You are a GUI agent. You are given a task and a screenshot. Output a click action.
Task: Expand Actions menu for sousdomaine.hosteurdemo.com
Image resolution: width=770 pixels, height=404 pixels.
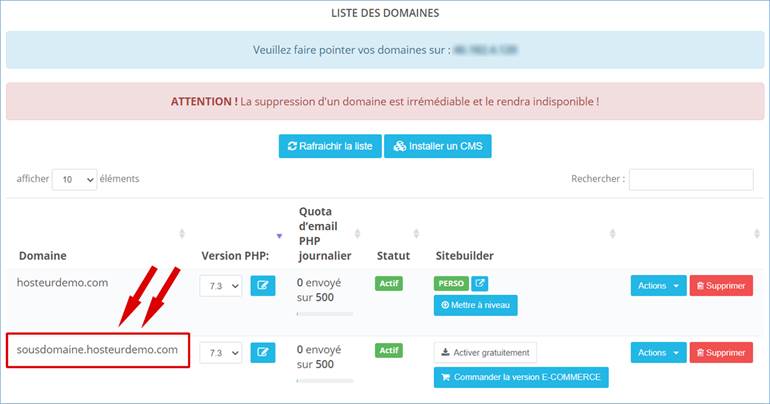[x=658, y=352]
